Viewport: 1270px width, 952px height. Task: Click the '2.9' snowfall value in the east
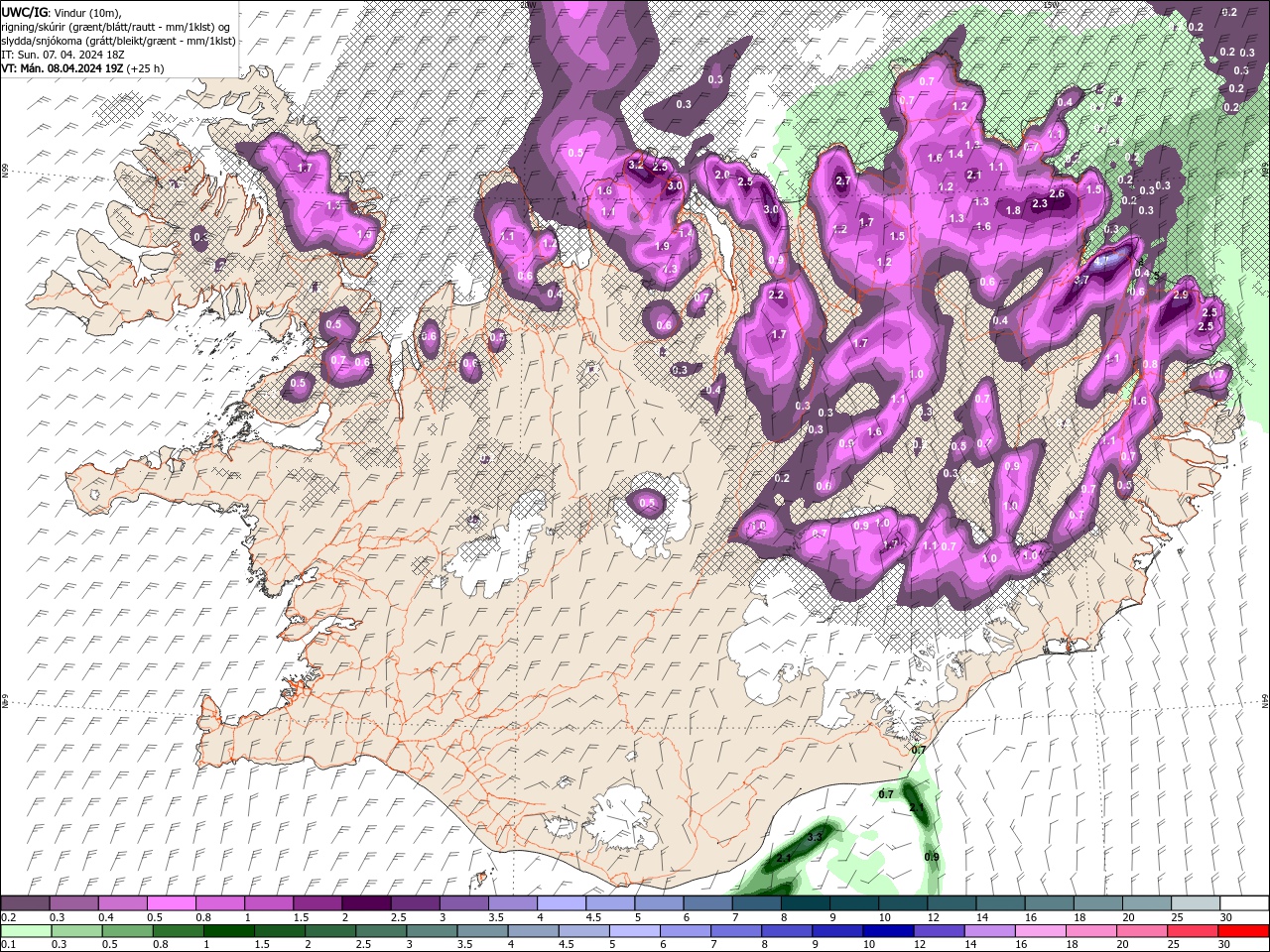pos(1181,295)
